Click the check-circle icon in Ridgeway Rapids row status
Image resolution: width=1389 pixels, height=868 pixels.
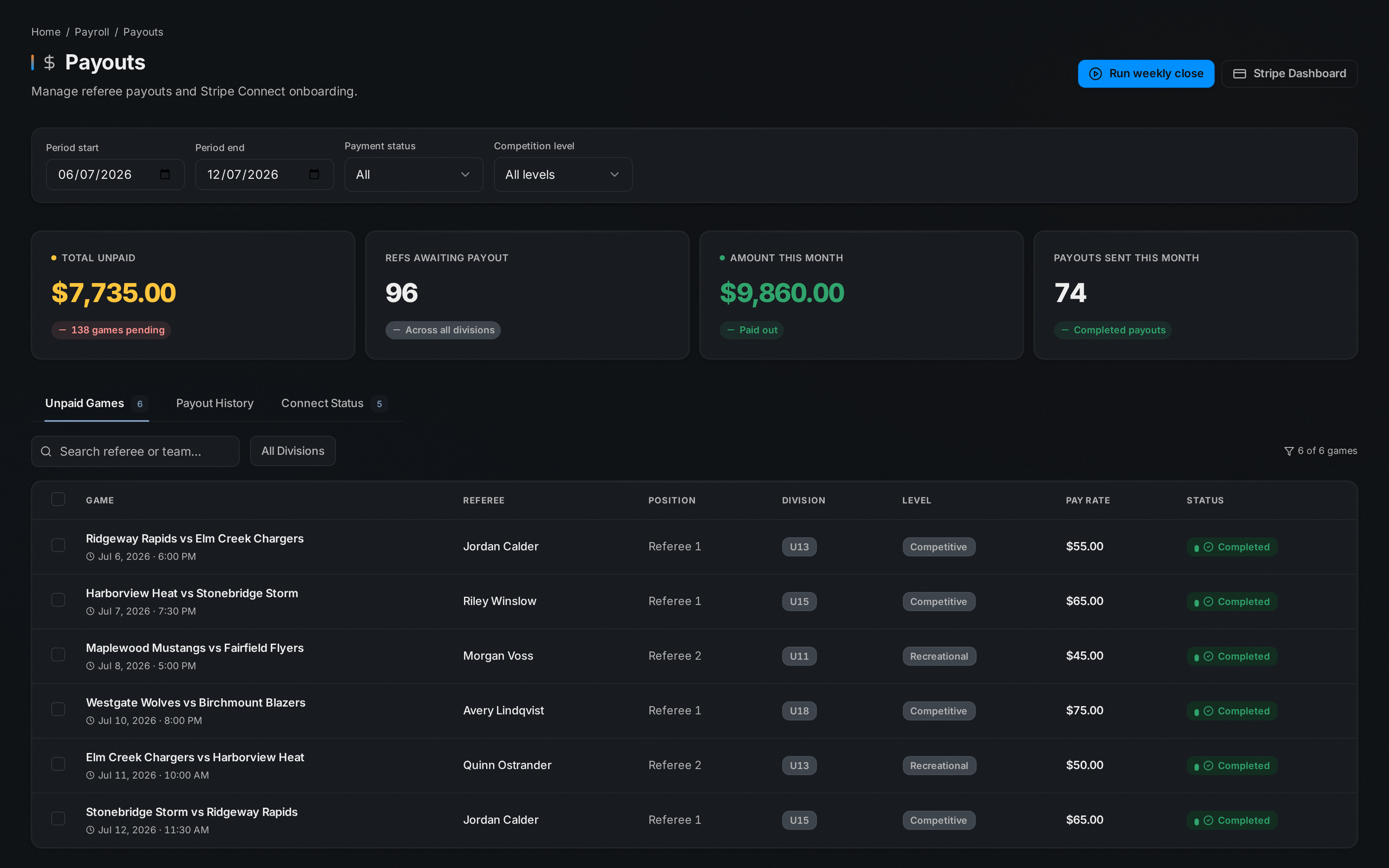[x=1208, y=547]
